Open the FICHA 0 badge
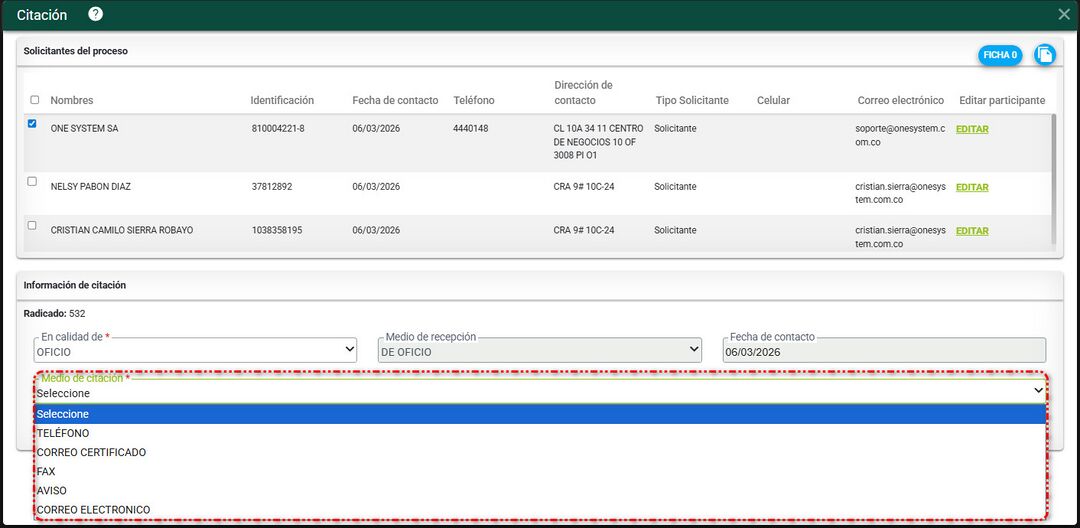This screenshot has height=528, width=1080. point(999,55)
